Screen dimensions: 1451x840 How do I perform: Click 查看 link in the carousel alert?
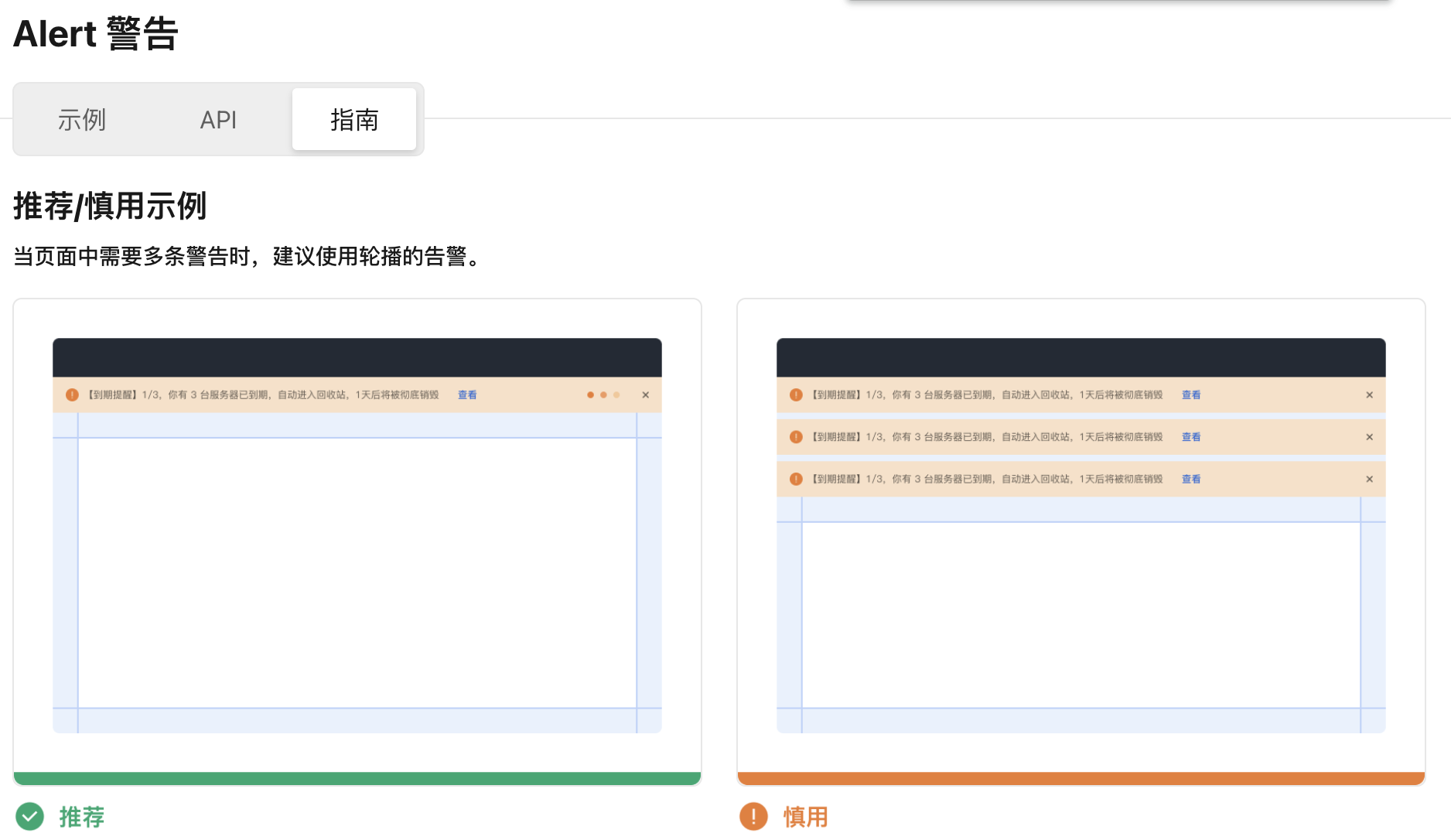[x=467, y=394]
